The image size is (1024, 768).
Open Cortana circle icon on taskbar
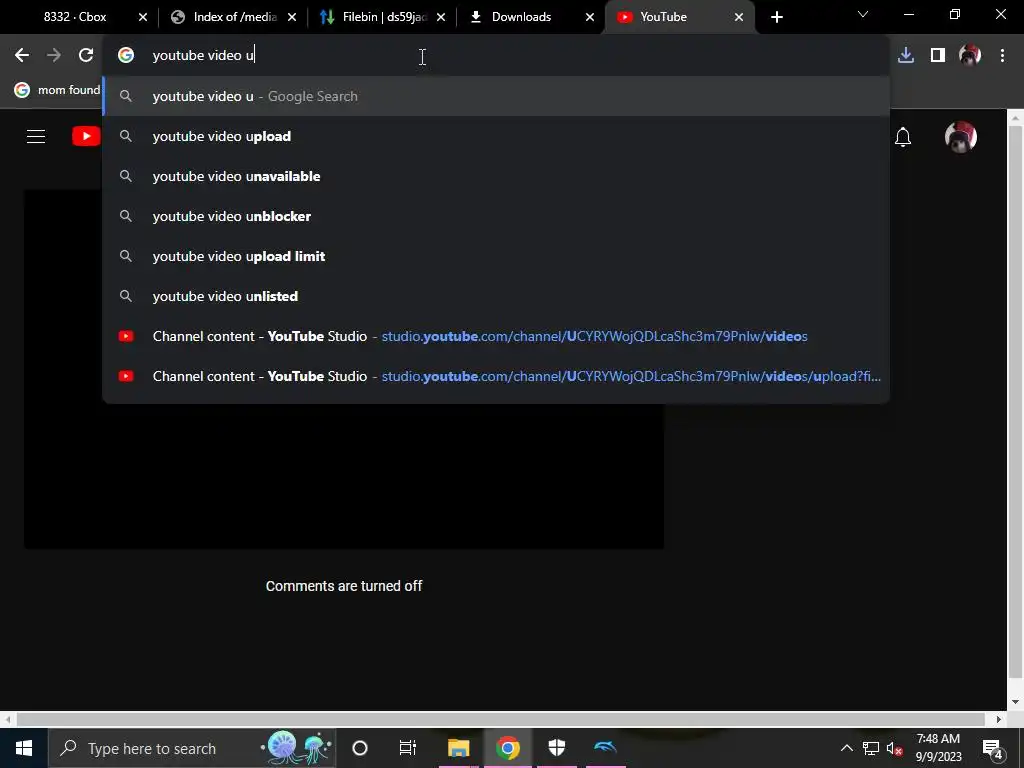[x=360, y=748]
